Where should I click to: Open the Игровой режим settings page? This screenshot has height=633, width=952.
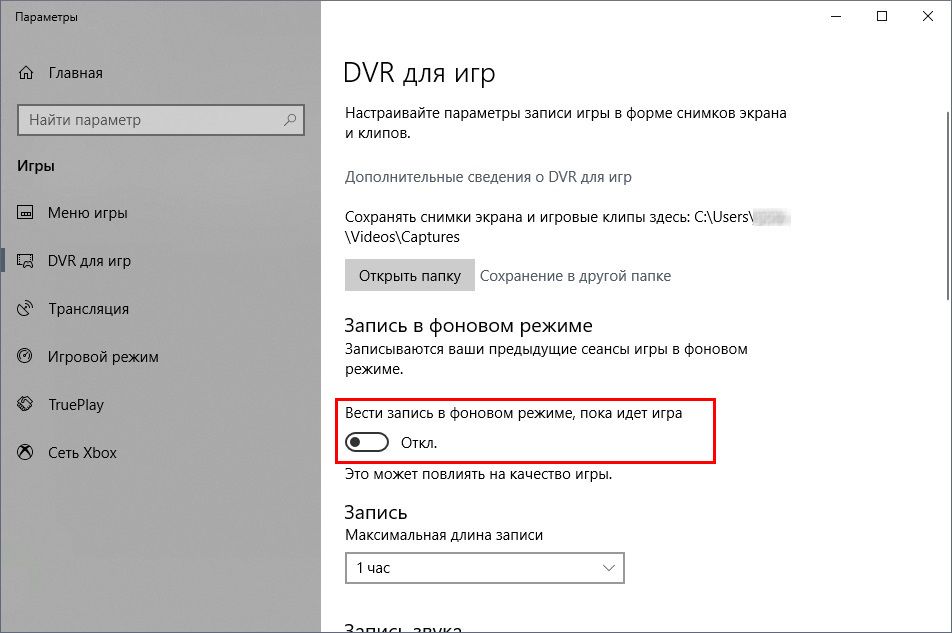(x=103, y=357)
